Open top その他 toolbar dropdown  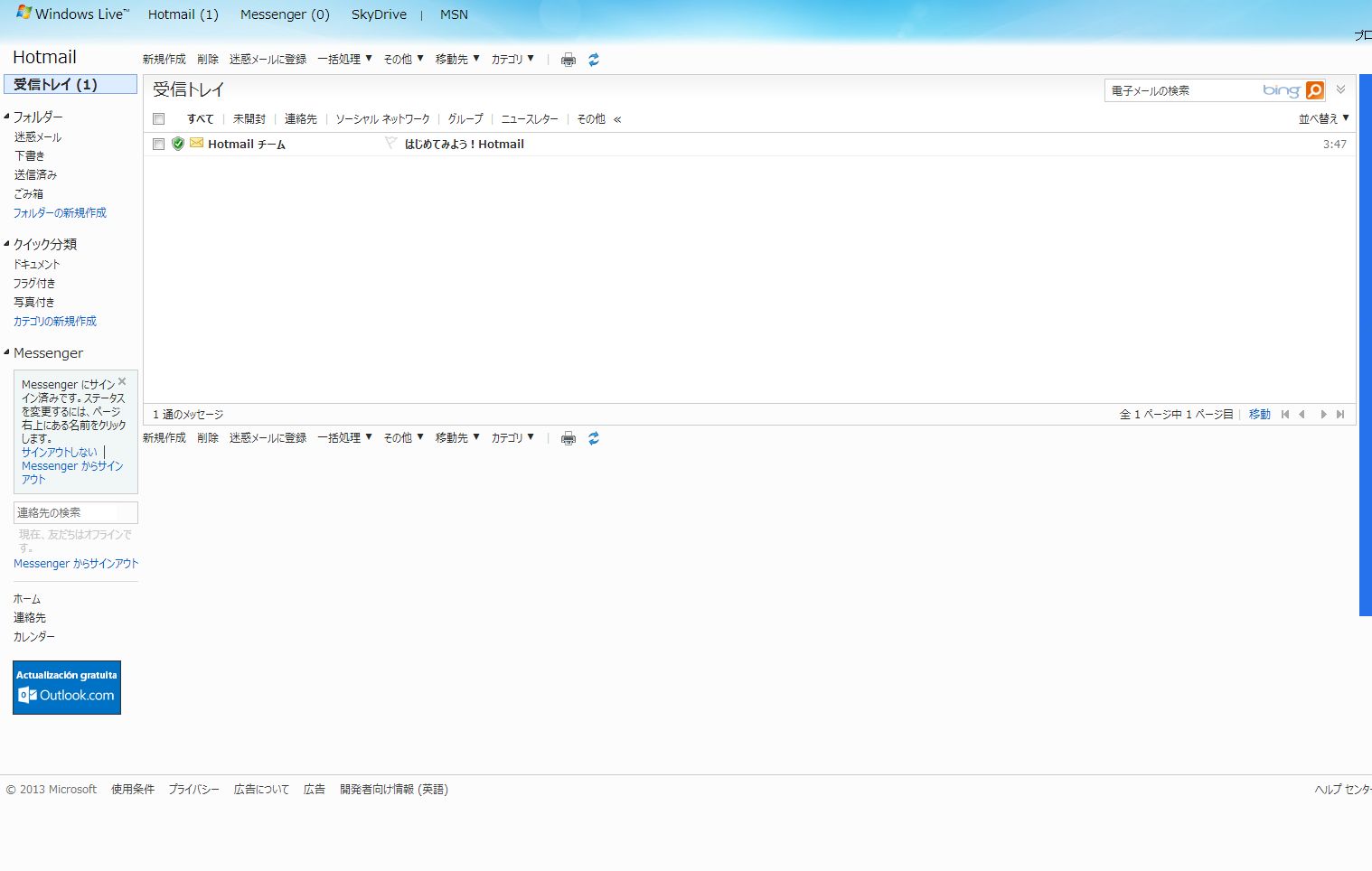(403, 59)
